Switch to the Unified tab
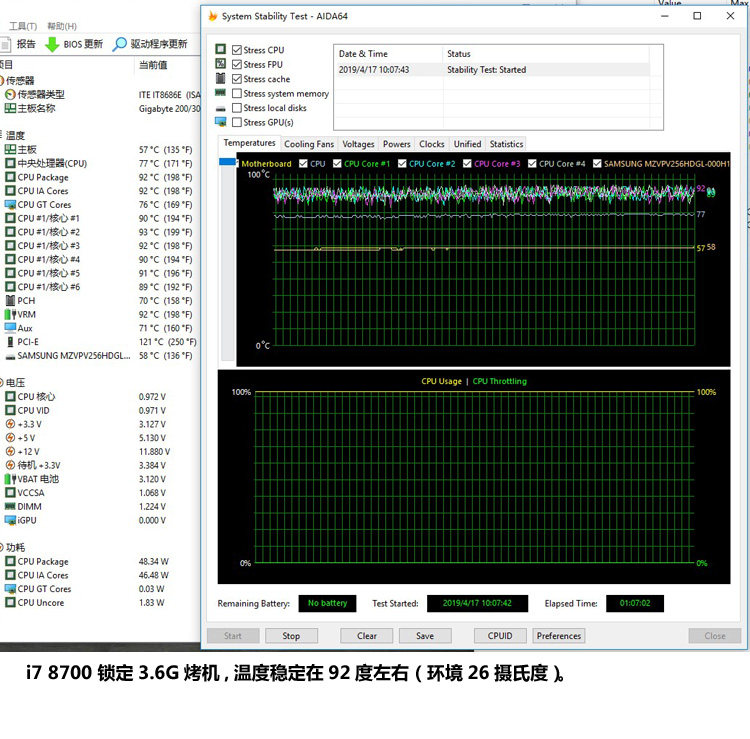 pos(467,144)
